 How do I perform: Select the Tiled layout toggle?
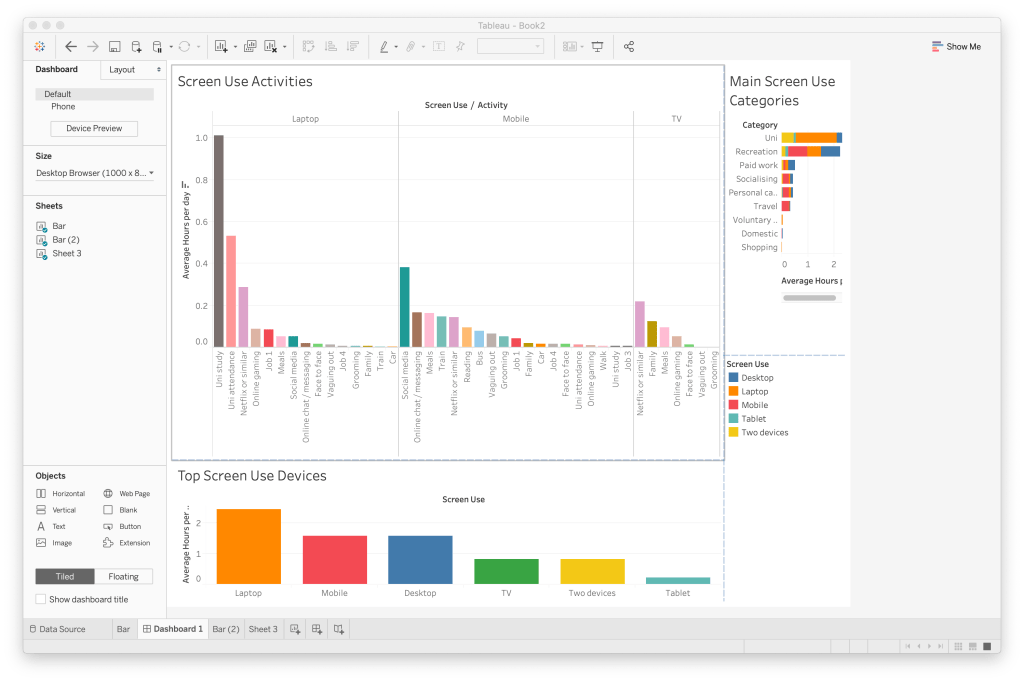(65, 576)
